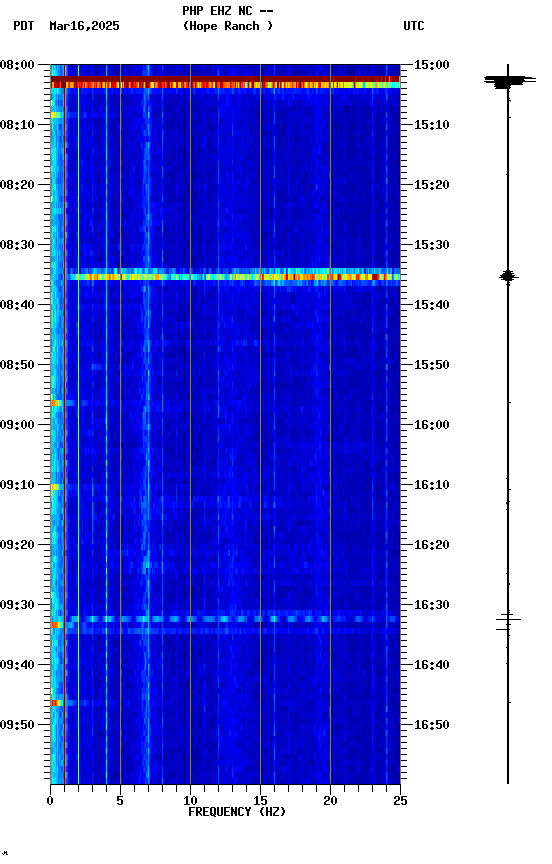Click the 16:10 UTC time label
Viewport: 552px width, 864px height.
(432, 485)
